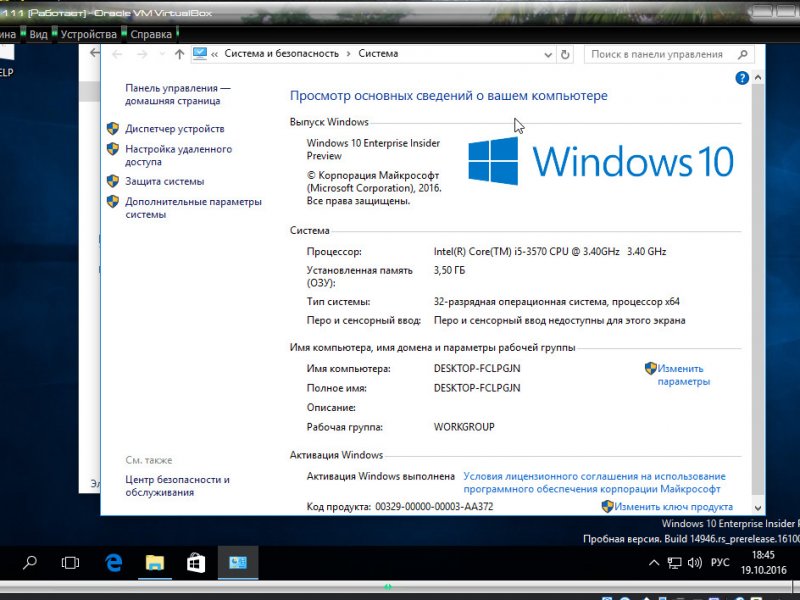
Task: Click product code 00329-00000-00003-AA372
Action: point(434,507)
